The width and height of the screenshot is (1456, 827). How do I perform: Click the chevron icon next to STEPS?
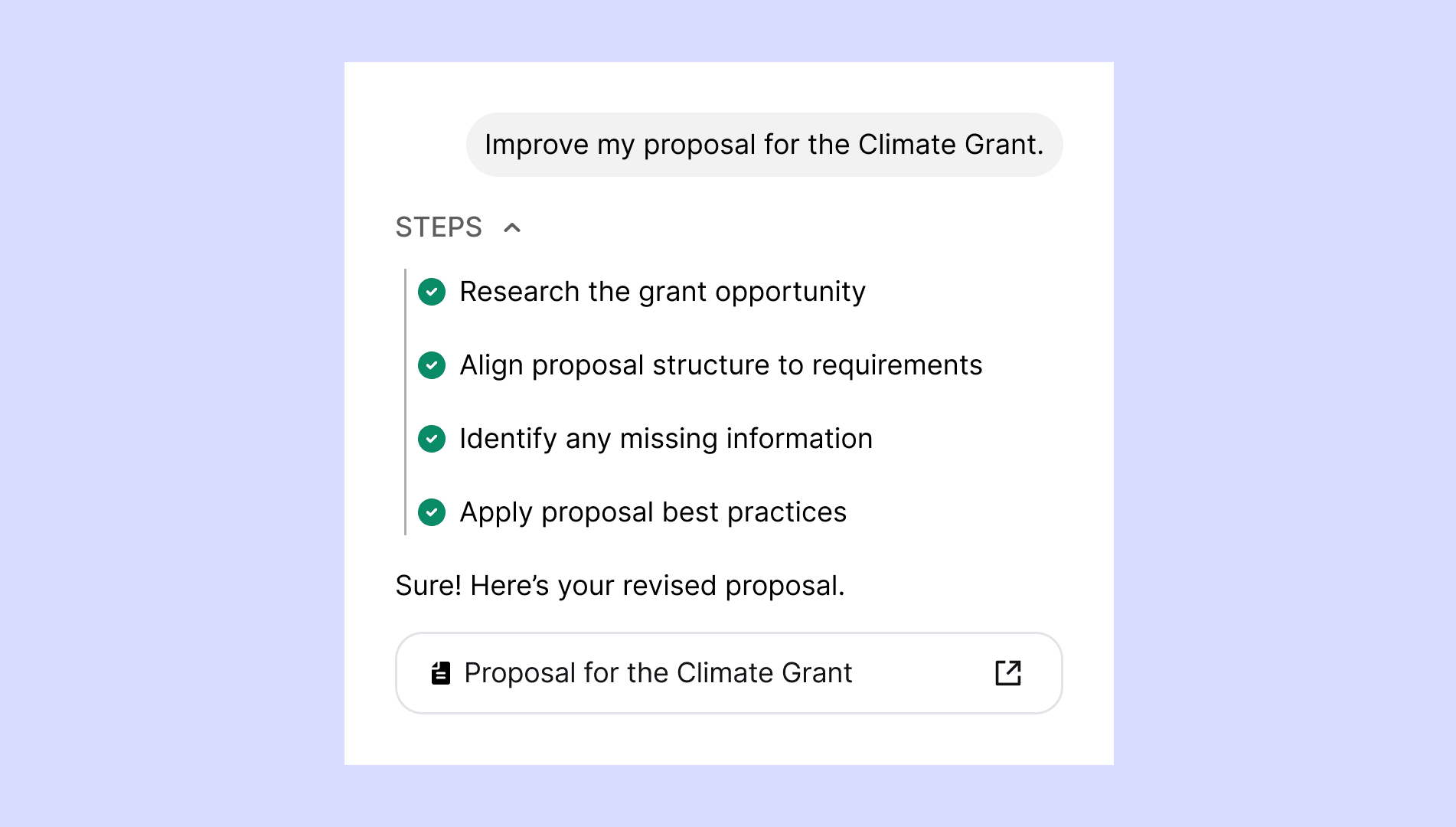point(511,227)
